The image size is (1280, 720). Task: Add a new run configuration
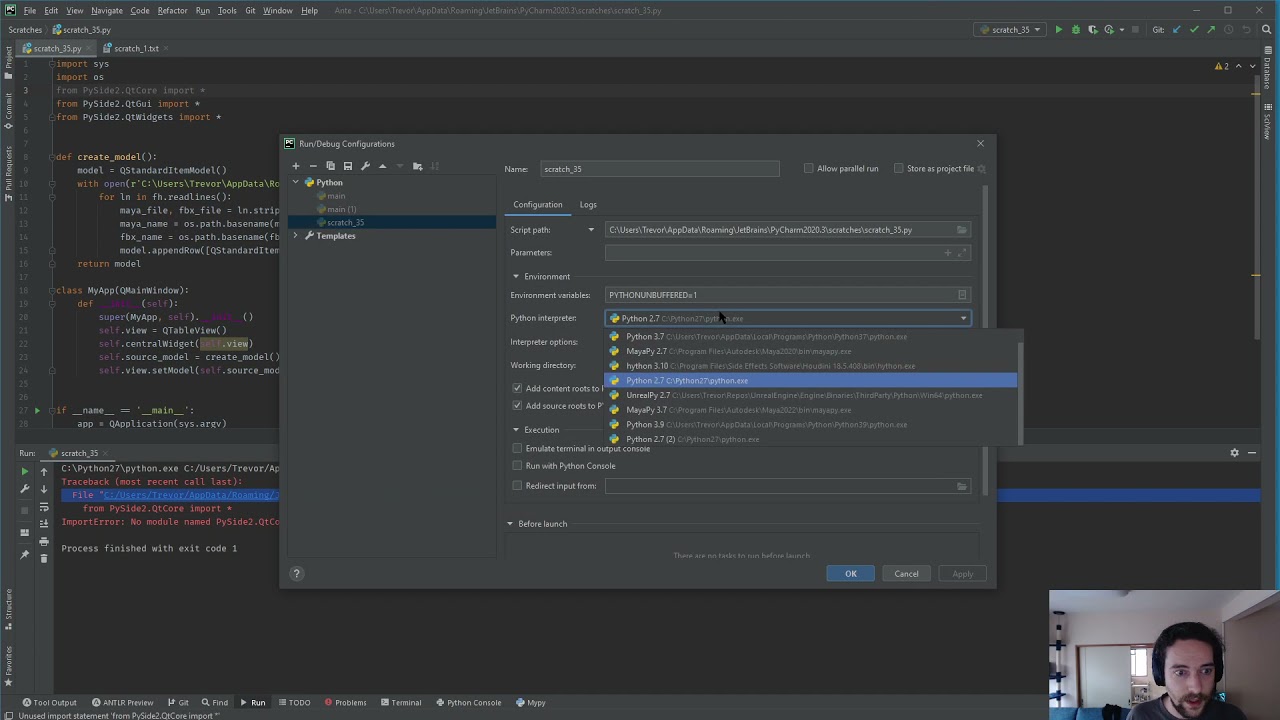(295, 166)
